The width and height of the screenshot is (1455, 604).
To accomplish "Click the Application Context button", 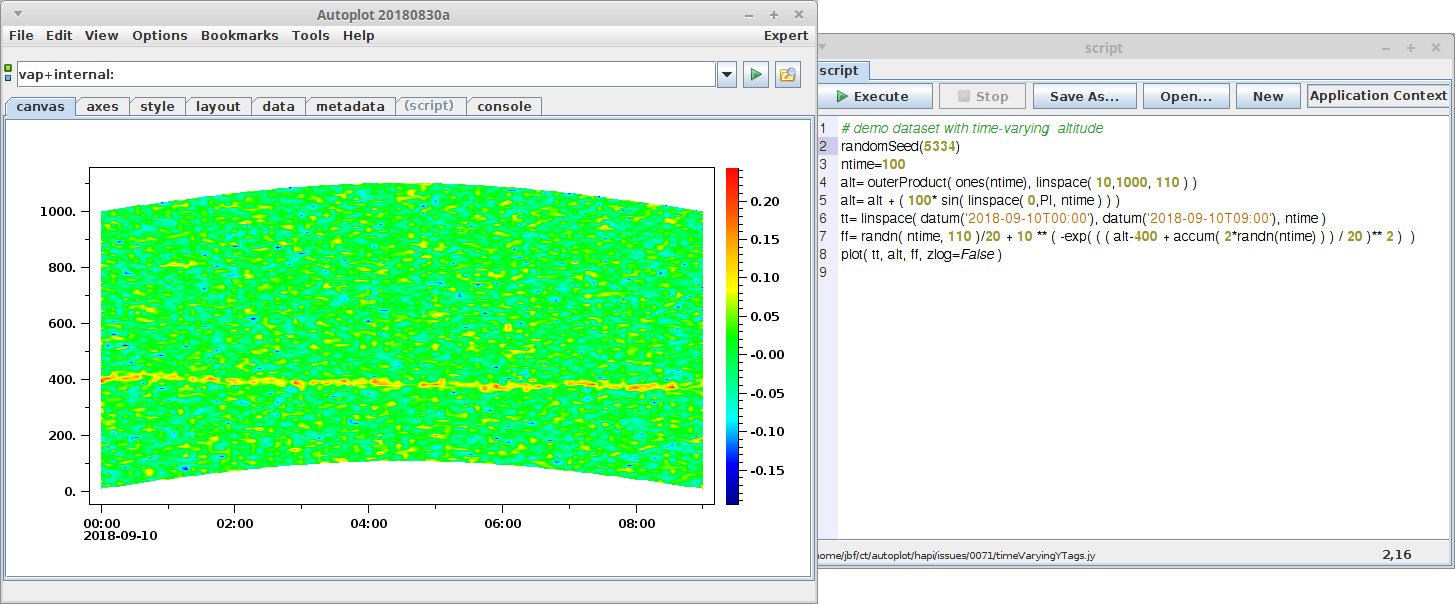I will (x=1377, y=96).
